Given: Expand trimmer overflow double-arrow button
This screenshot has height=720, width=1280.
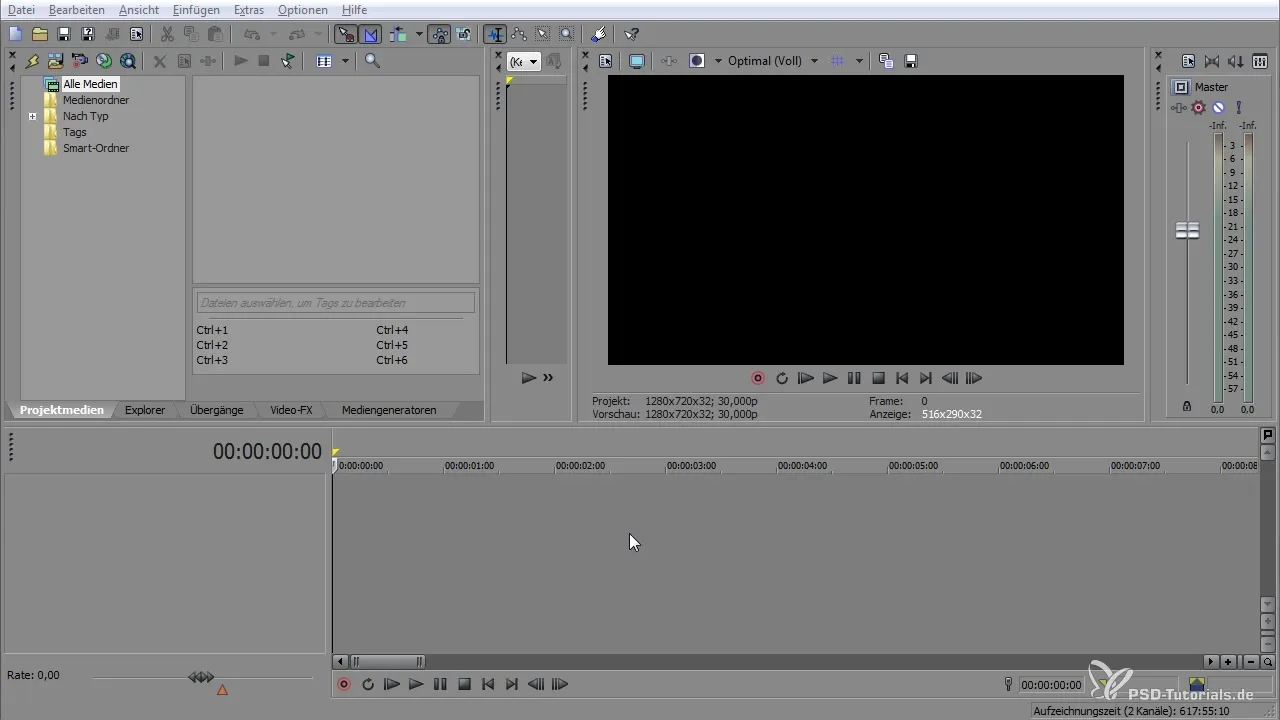Looking at the screenshot, I should click(548, 378).
